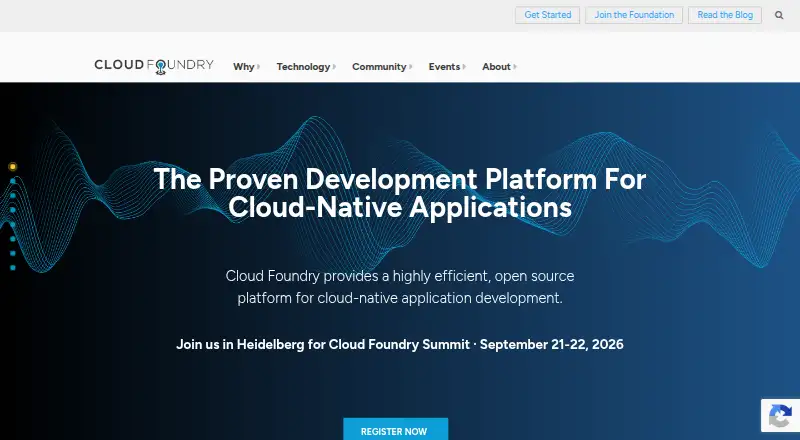Jump to the last section dot
The height and width of the screenshot is (440, 800).
pos(13,267)
